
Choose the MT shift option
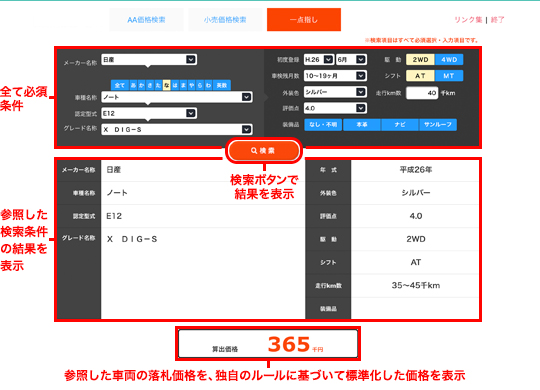click(x=449, y=76)
